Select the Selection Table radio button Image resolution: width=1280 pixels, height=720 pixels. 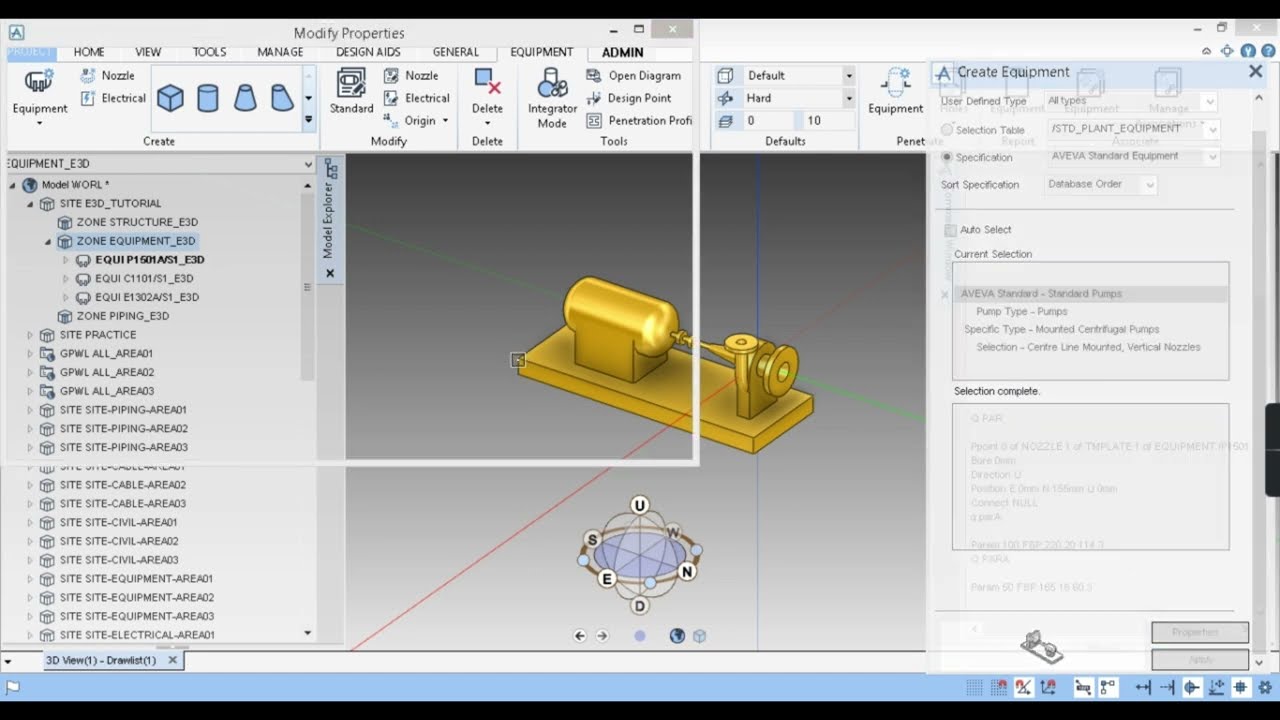947,130
